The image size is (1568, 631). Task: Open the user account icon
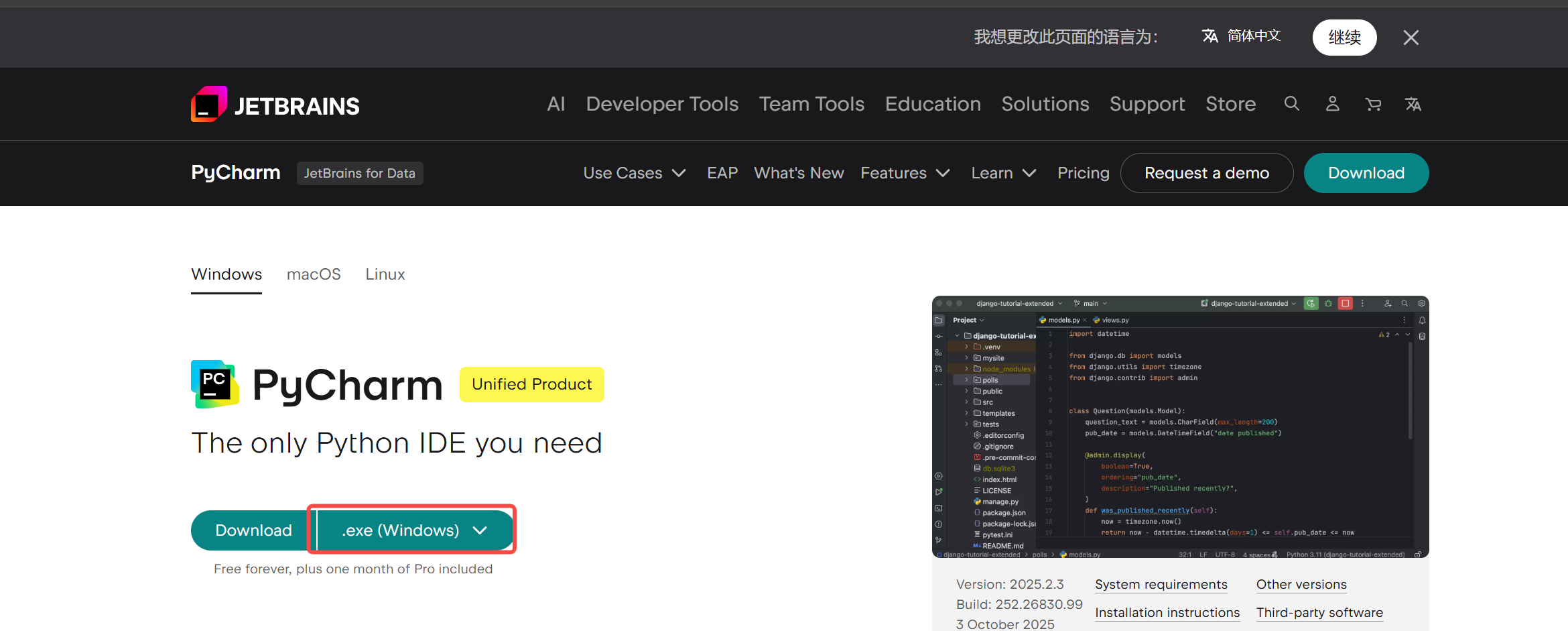(1332, 104)
